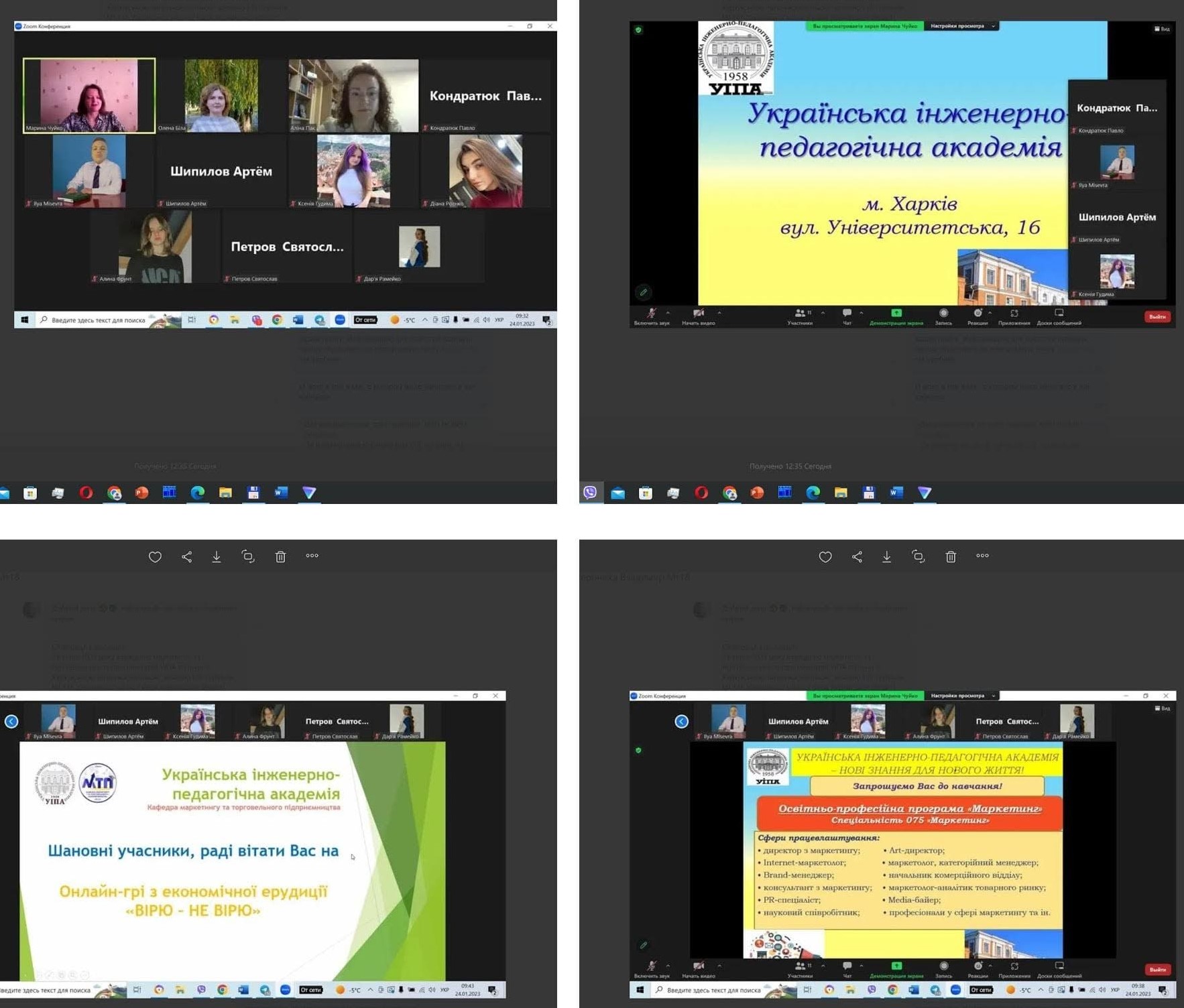The image size is (1184, 1008).
Task: Open Реакции in the Харків slide Zoom window
Action: point(978,316)
